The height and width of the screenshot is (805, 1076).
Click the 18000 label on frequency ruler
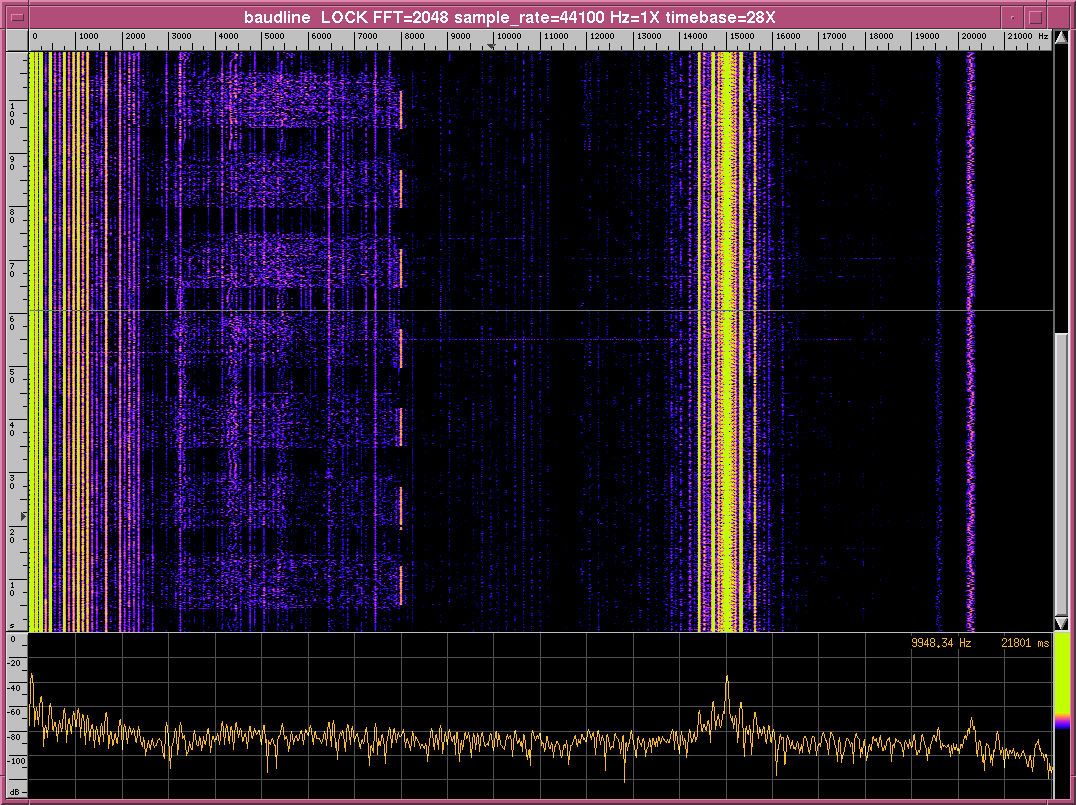pos(880,36)
